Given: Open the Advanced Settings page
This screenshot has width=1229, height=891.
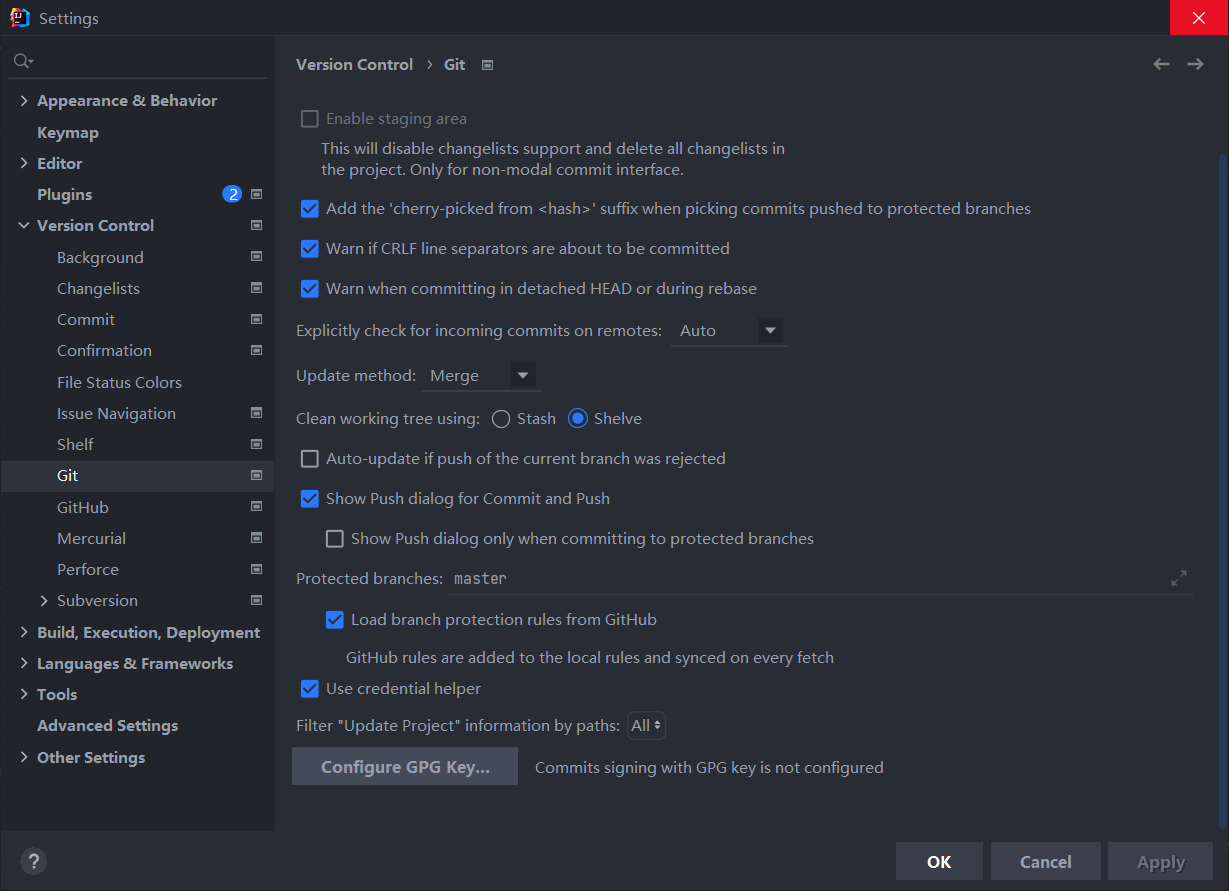Looking at the screenshot, I should point(107,725).
